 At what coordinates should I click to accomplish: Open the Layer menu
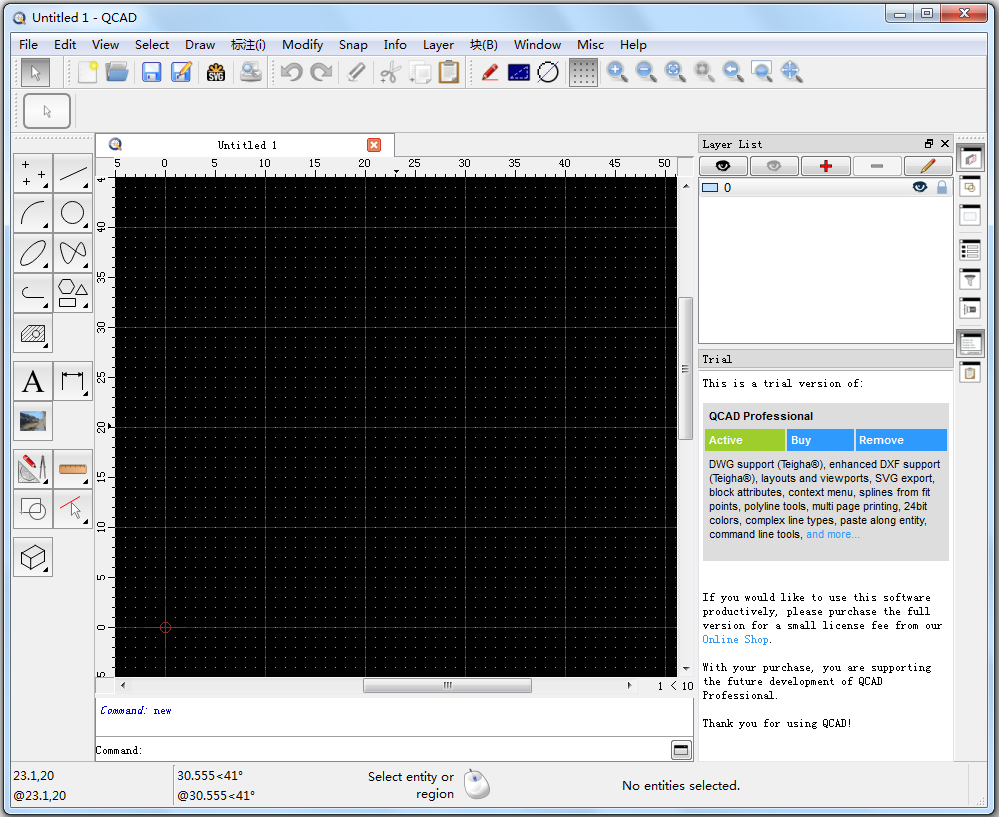coord(438,45)
